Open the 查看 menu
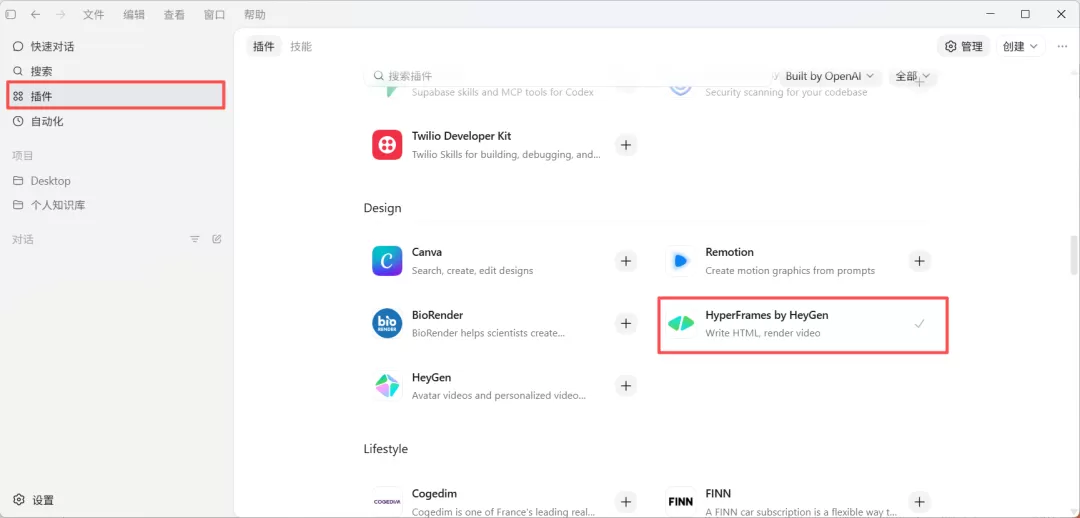Screen dimensions: 1080x518 click(174, 14)
